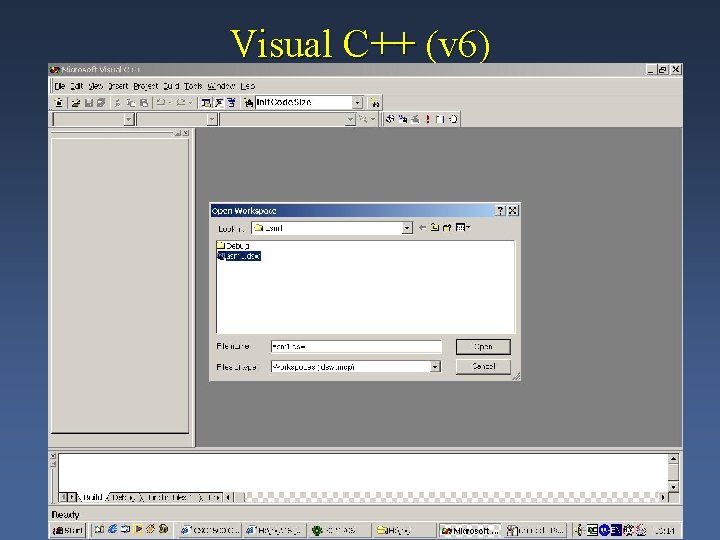
Task: Open the Help menu
Action: click(x=248, y=86)
